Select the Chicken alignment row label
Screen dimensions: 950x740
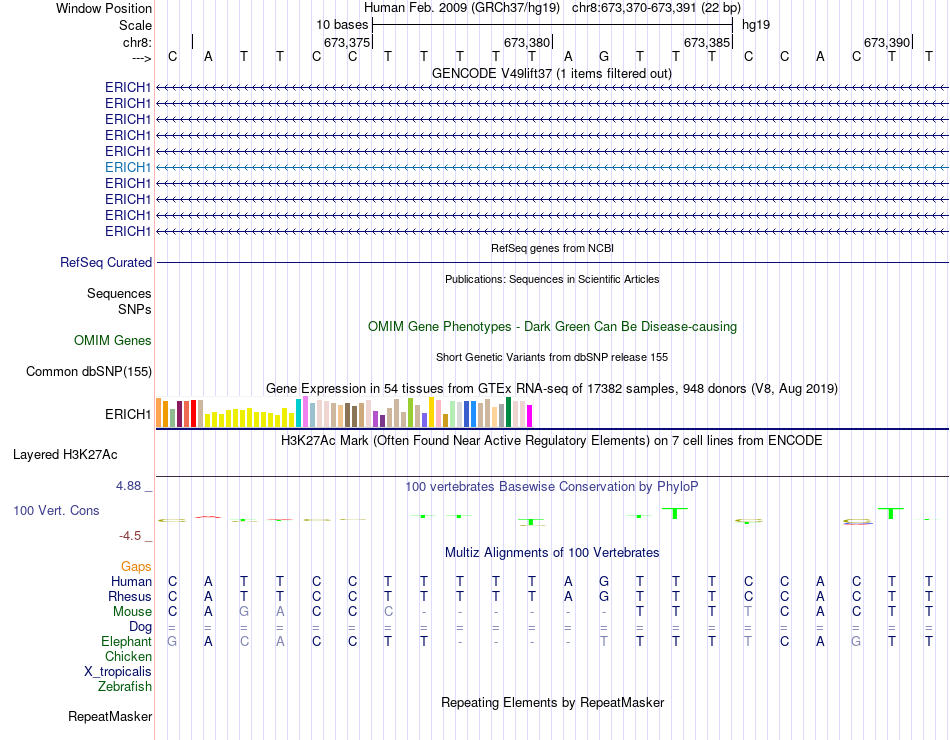[128, 656]
